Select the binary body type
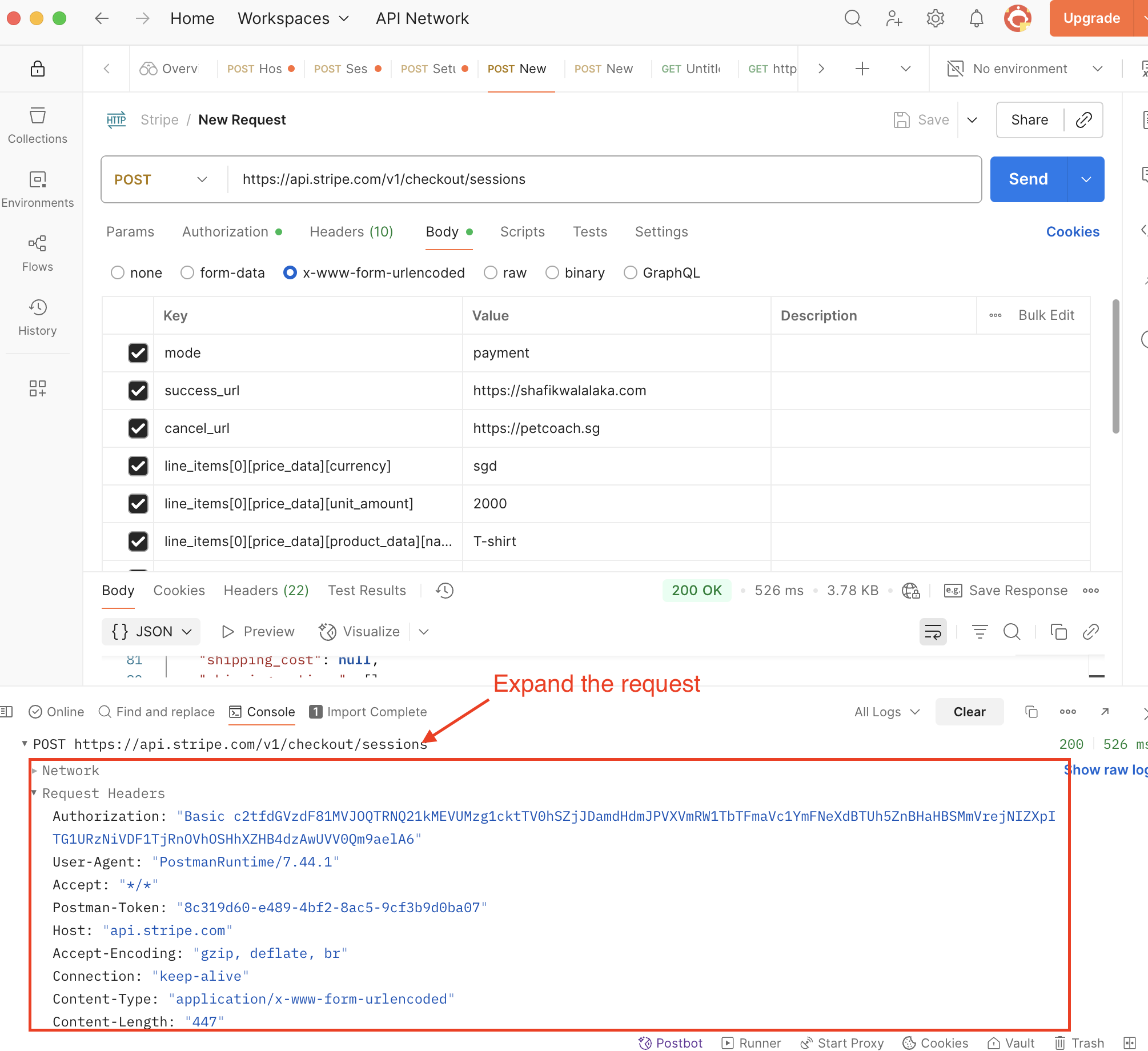The width and height of the screenshot is (1148, 1051). coord(552,273)
